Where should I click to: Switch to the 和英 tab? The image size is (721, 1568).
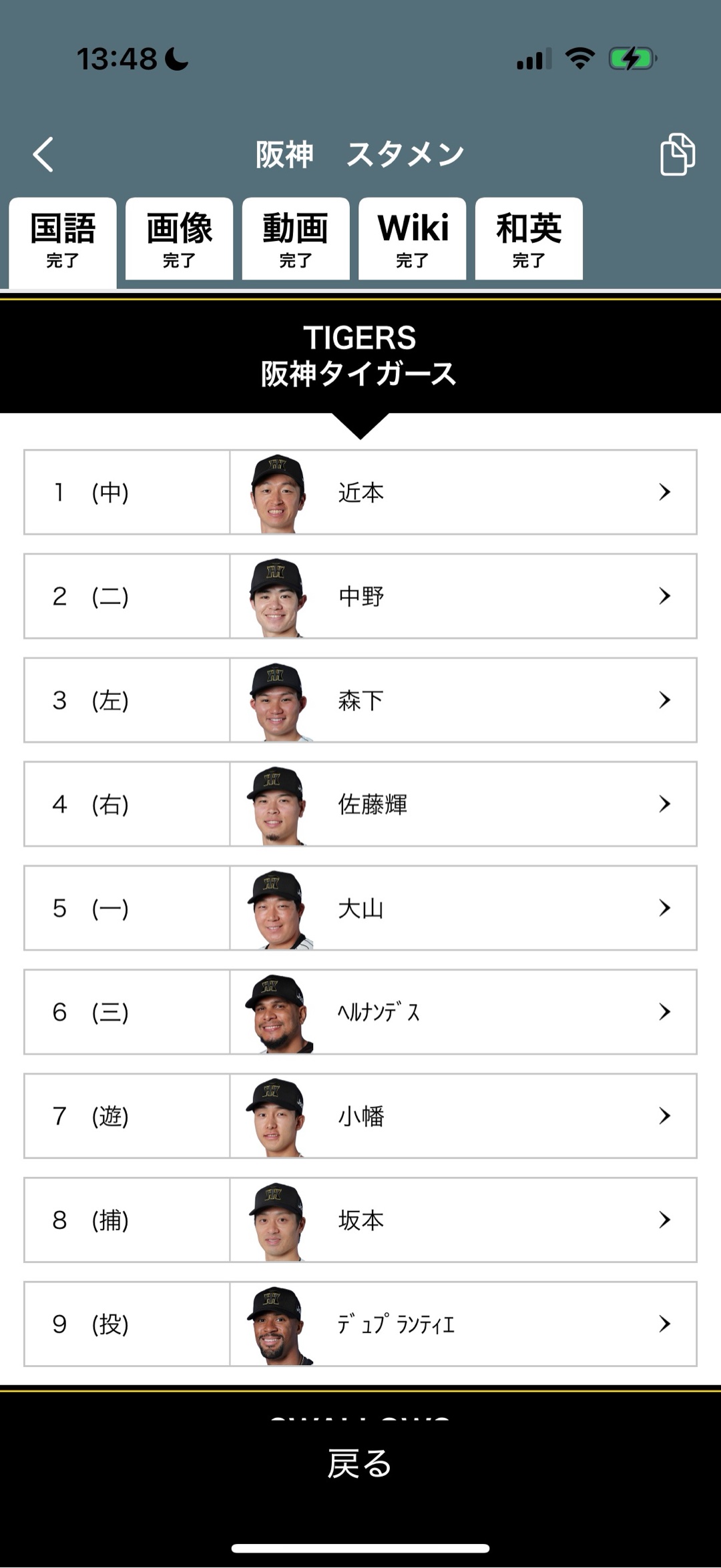click(529, 239)
